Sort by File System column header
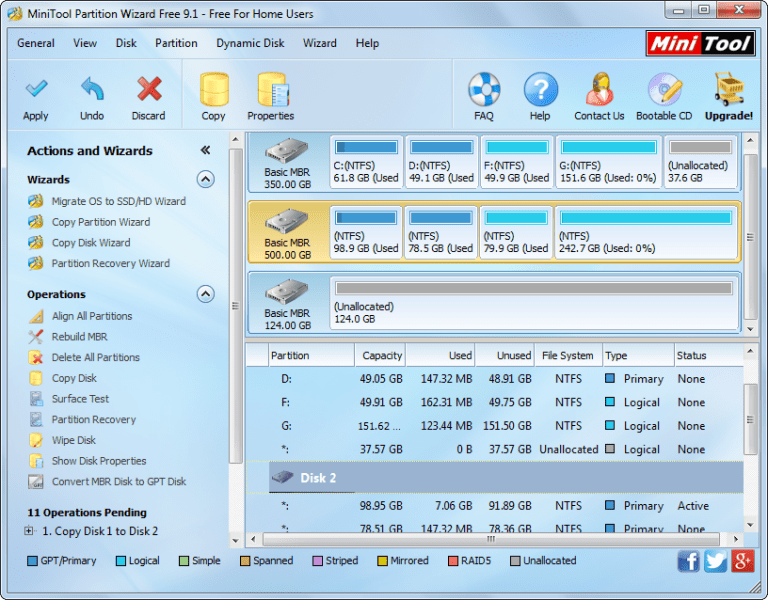The image size is (768, 600). point(568,356)
